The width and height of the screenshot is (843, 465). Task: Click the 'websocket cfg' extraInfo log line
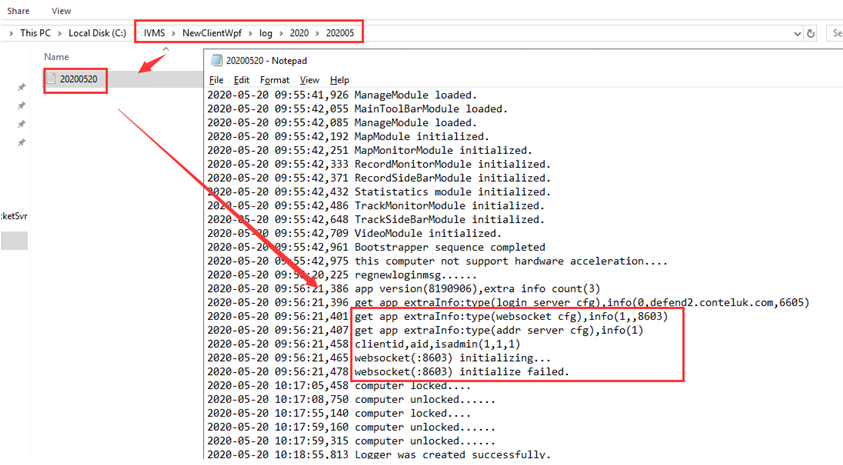click(438, 317)
